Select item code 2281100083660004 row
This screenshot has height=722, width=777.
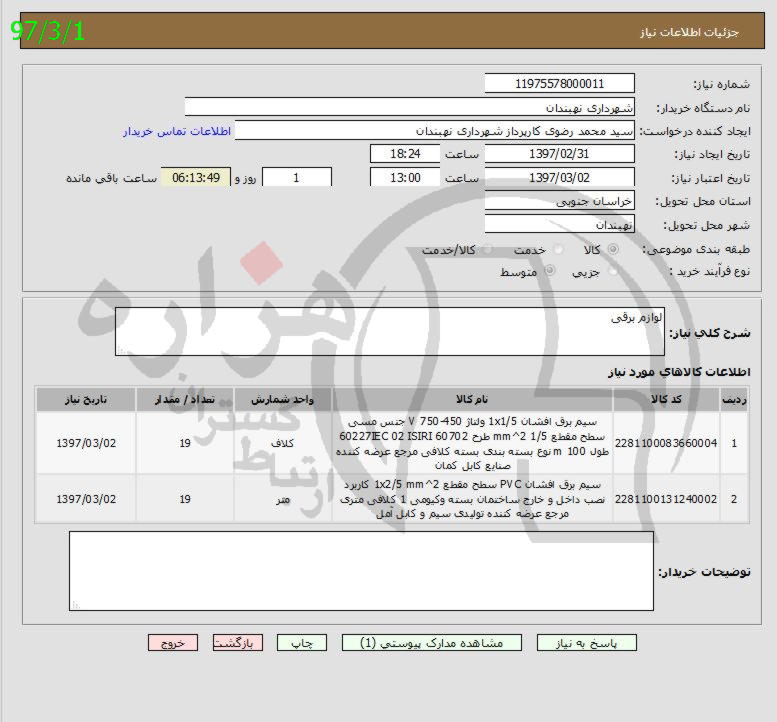(x=665, y=443)
